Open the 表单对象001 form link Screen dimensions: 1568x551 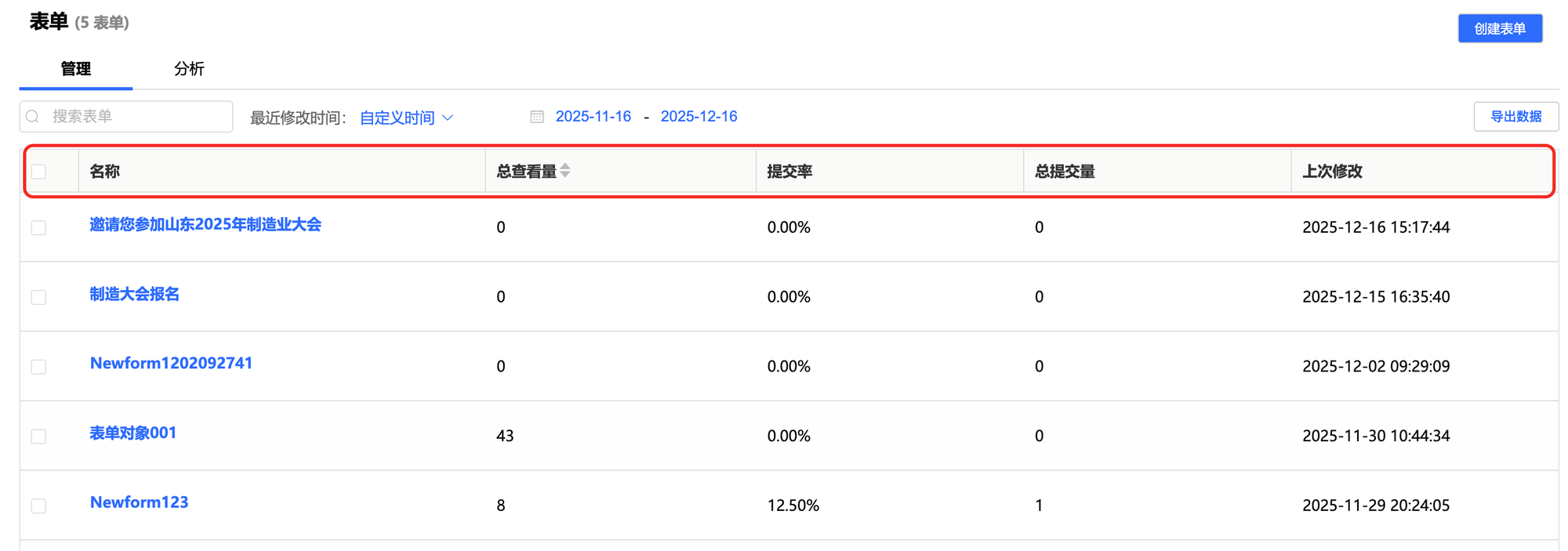tap(132, 433)
